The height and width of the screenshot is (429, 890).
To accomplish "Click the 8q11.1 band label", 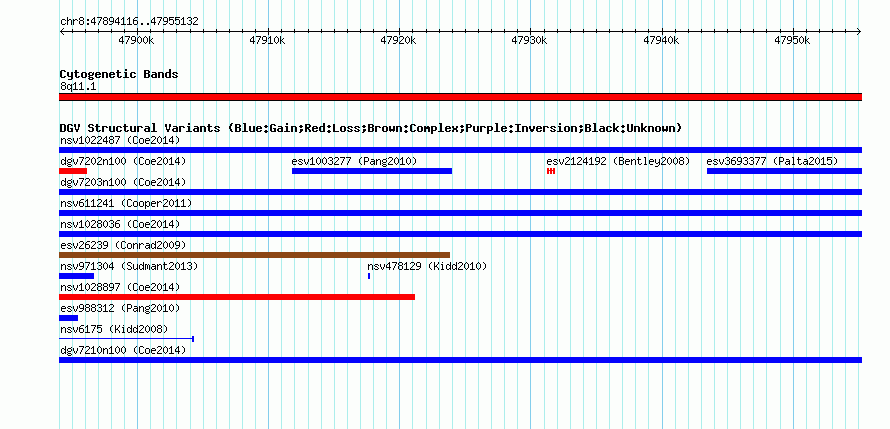I will [78, 86].
